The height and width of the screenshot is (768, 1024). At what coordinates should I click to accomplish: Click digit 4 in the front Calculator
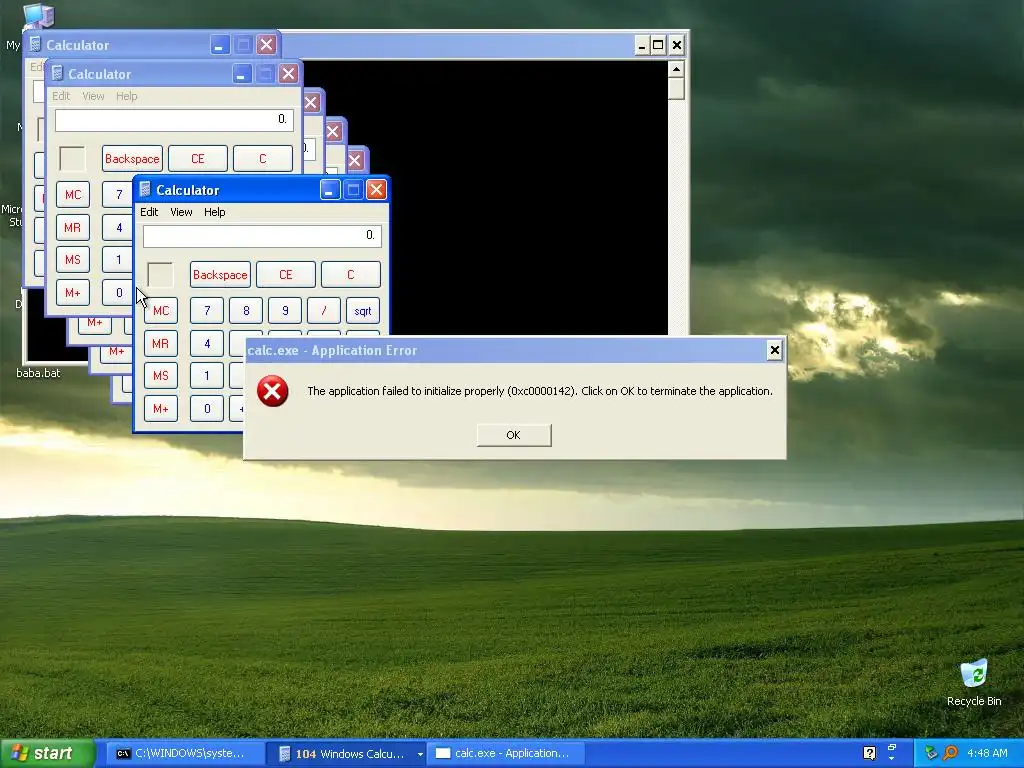click(207, 344)
